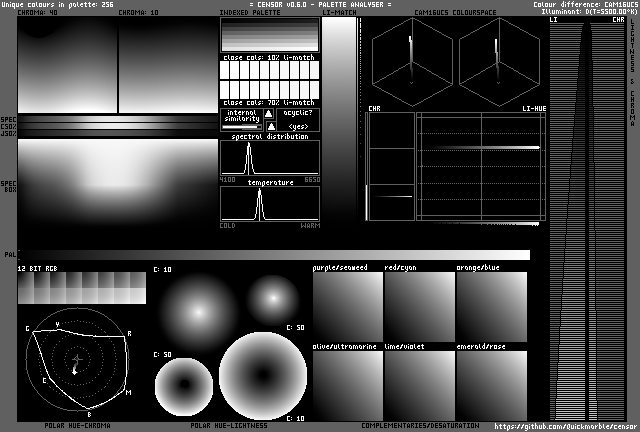
Task: Click the lower internal similarity warning triangle
Action: pos(269,127)
